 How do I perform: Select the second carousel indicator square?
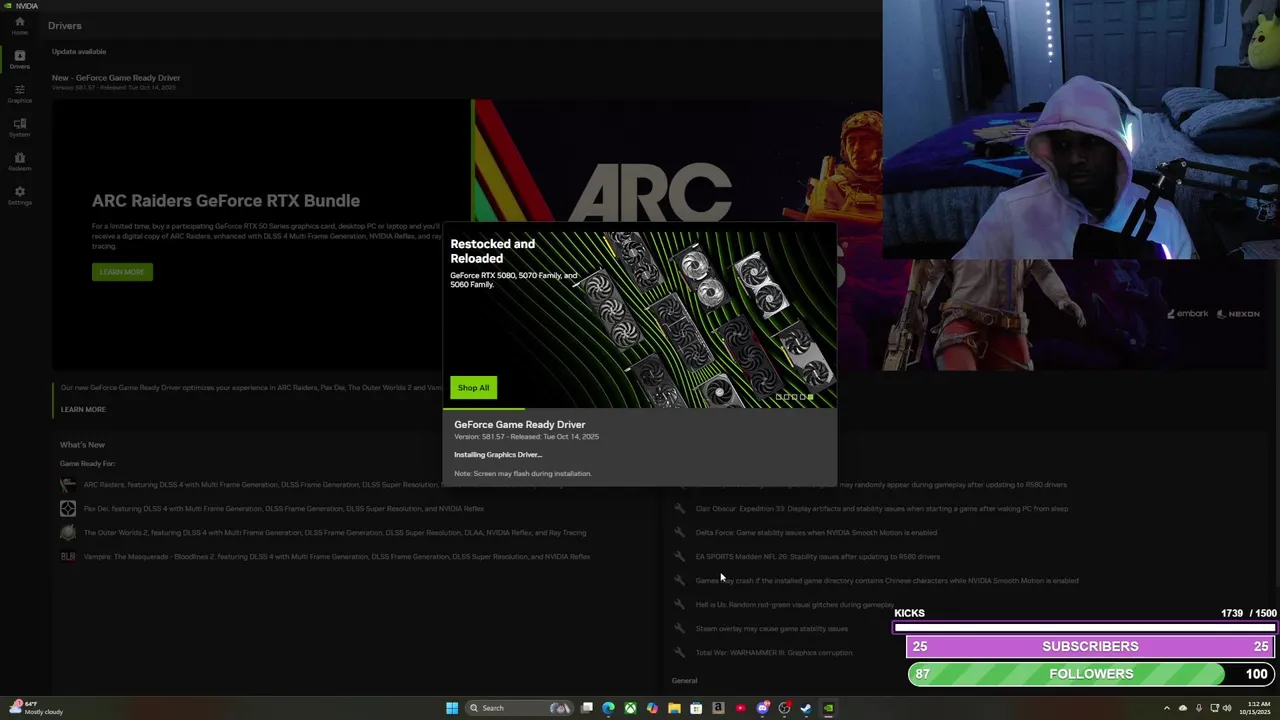[x=787, y=397]
